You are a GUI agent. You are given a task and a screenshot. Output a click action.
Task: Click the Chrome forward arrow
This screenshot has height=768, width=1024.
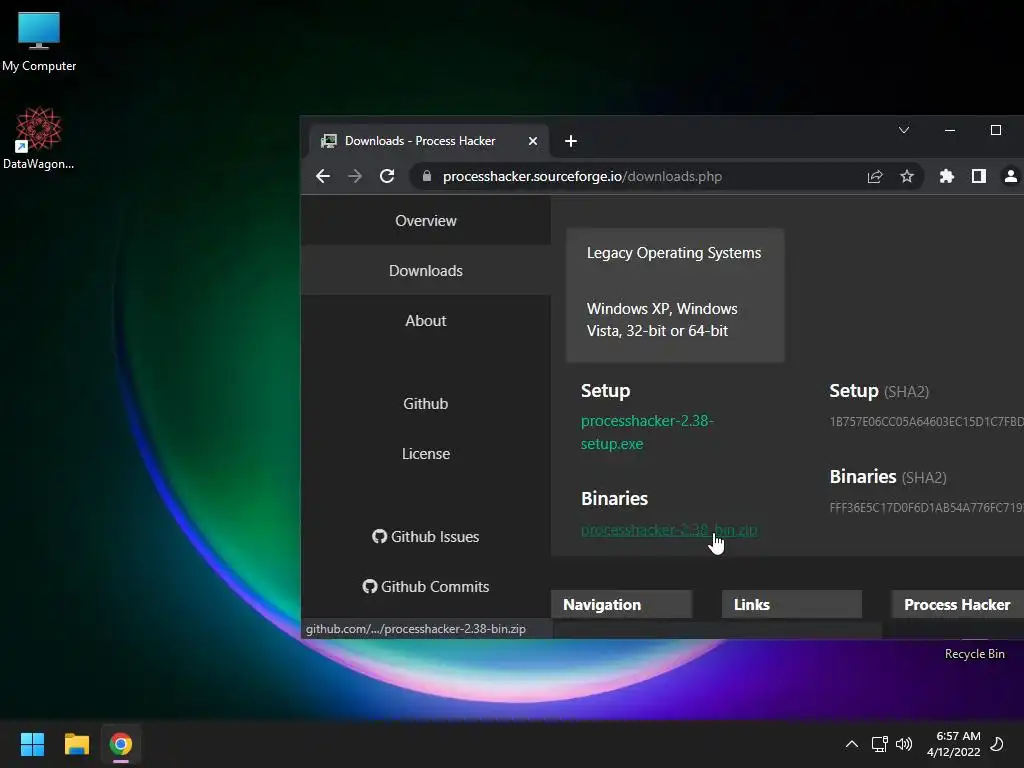click(355, 176)
